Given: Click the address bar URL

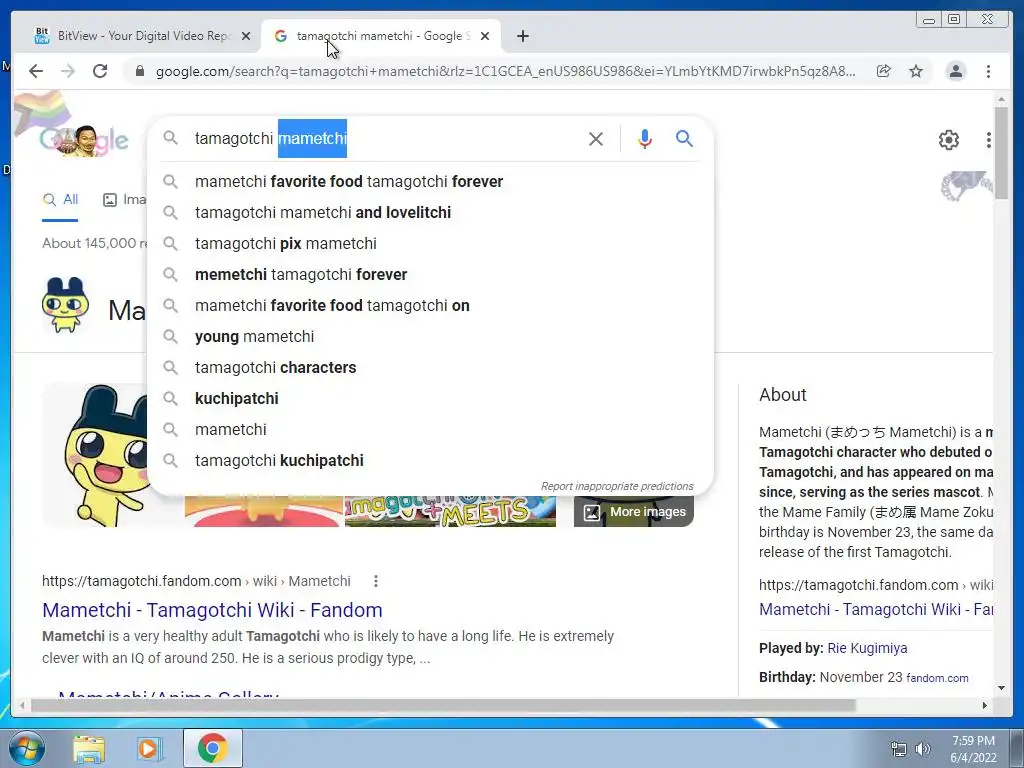Looking at the screenshot, I should [505, 71].
